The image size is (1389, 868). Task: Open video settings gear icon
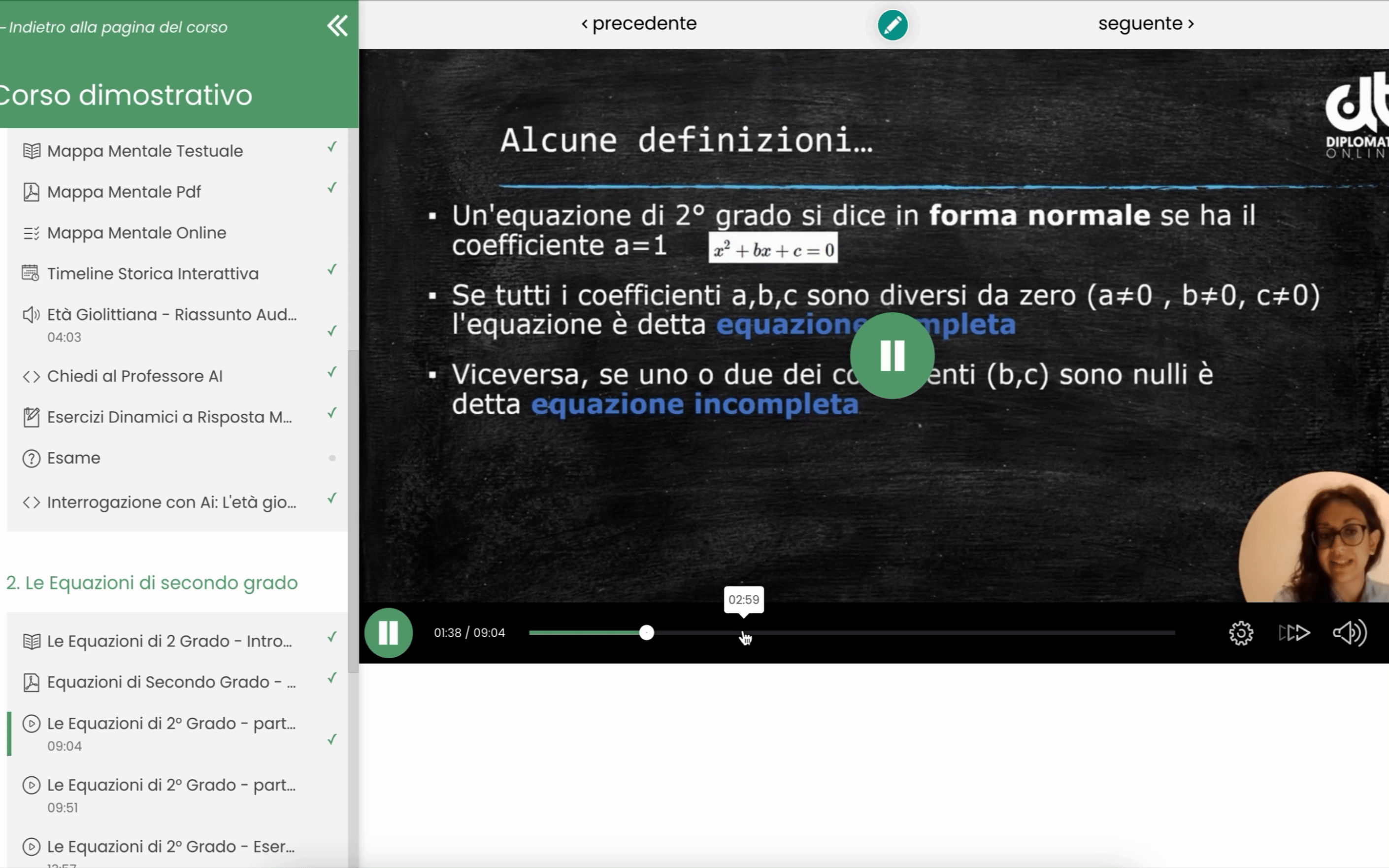point(1241,633)
